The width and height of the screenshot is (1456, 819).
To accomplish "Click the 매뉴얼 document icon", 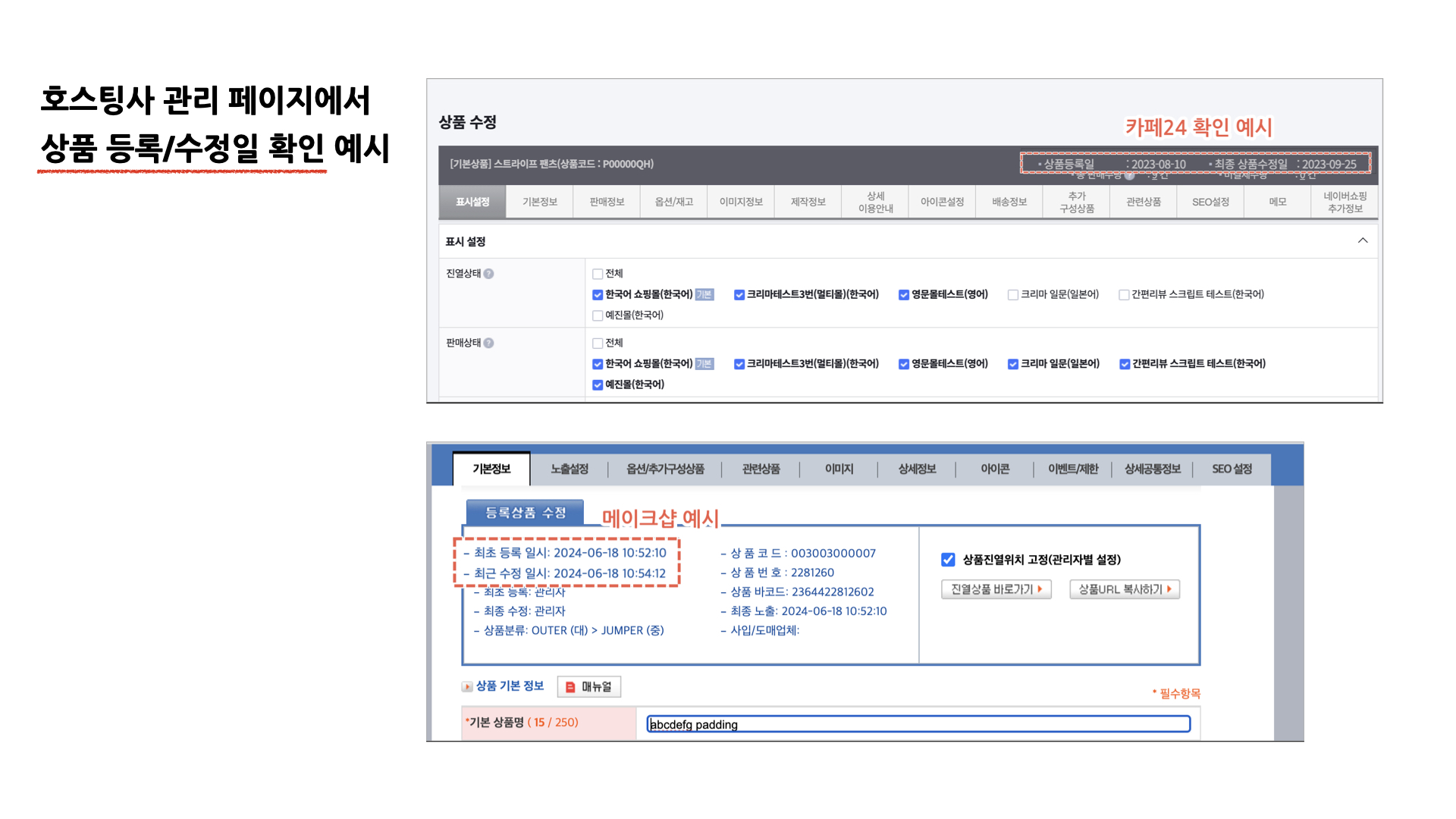I will 570,686.
